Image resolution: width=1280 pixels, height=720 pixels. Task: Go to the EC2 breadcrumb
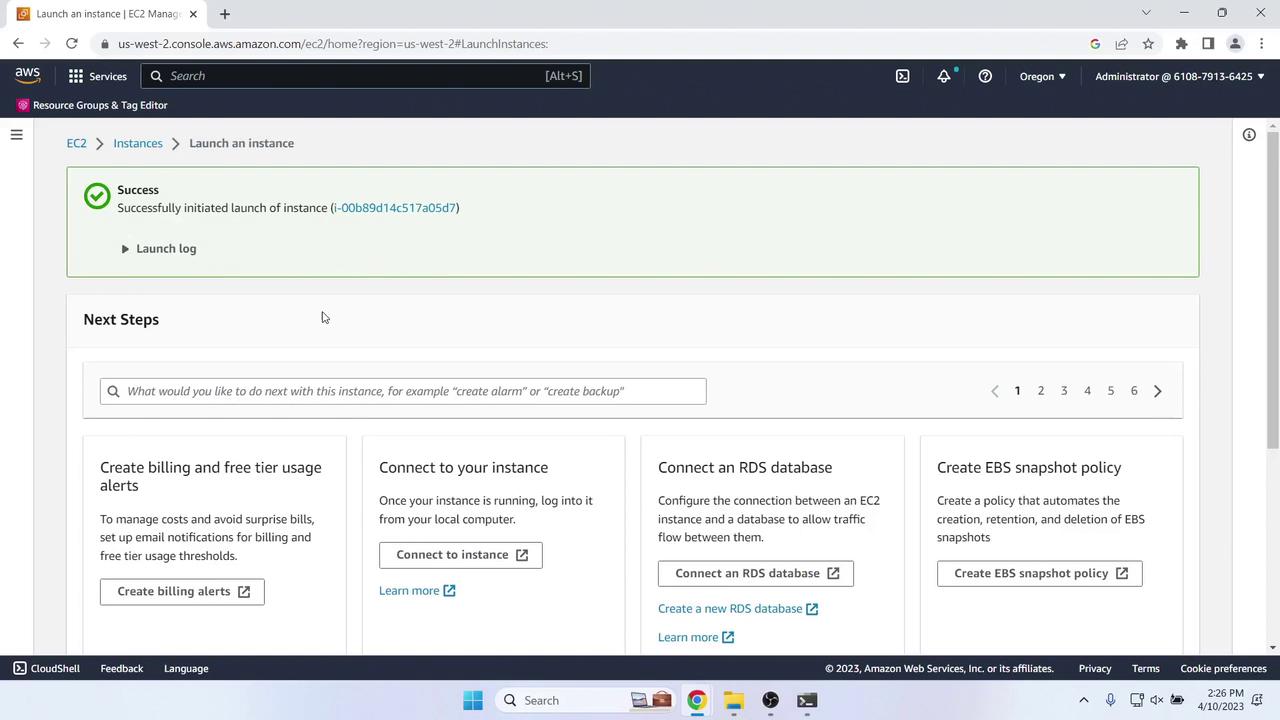(x=76, y=143)
